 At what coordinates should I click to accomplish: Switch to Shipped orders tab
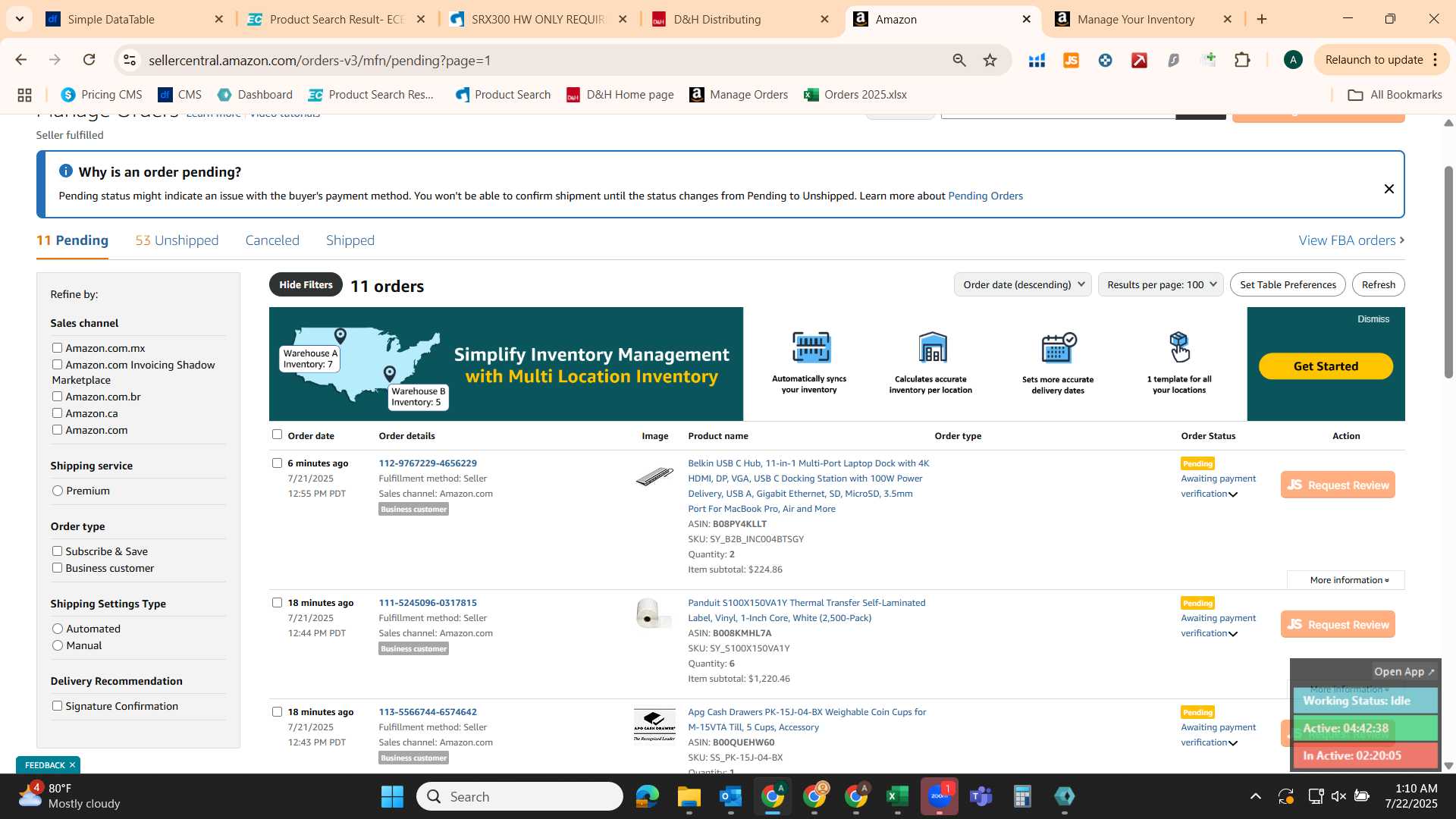click(350, 240)
